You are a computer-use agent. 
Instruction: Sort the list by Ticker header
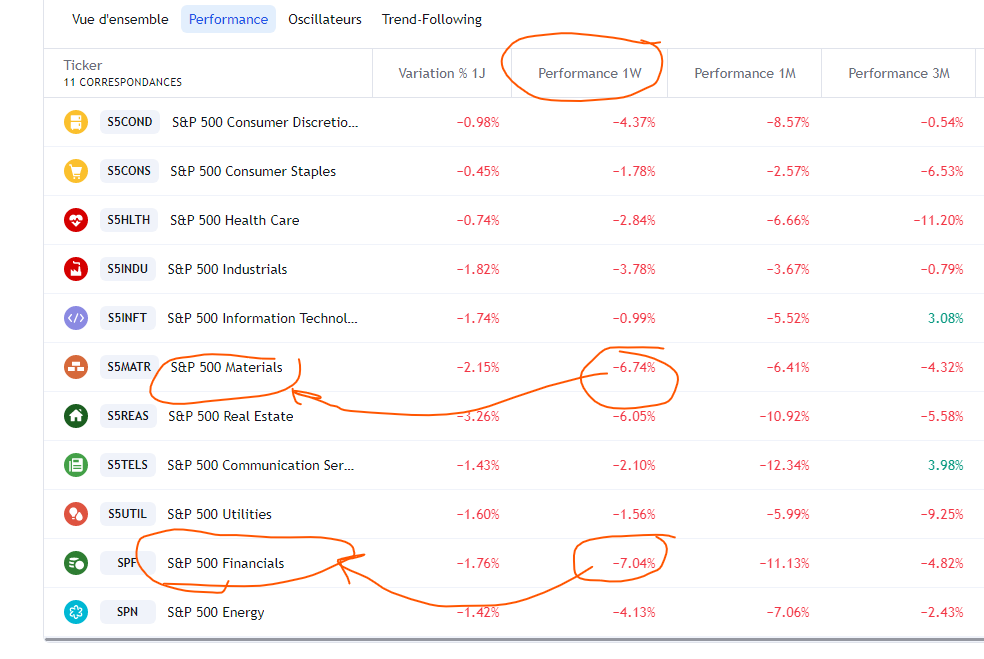pyautogui.click(x=83, y=65)
